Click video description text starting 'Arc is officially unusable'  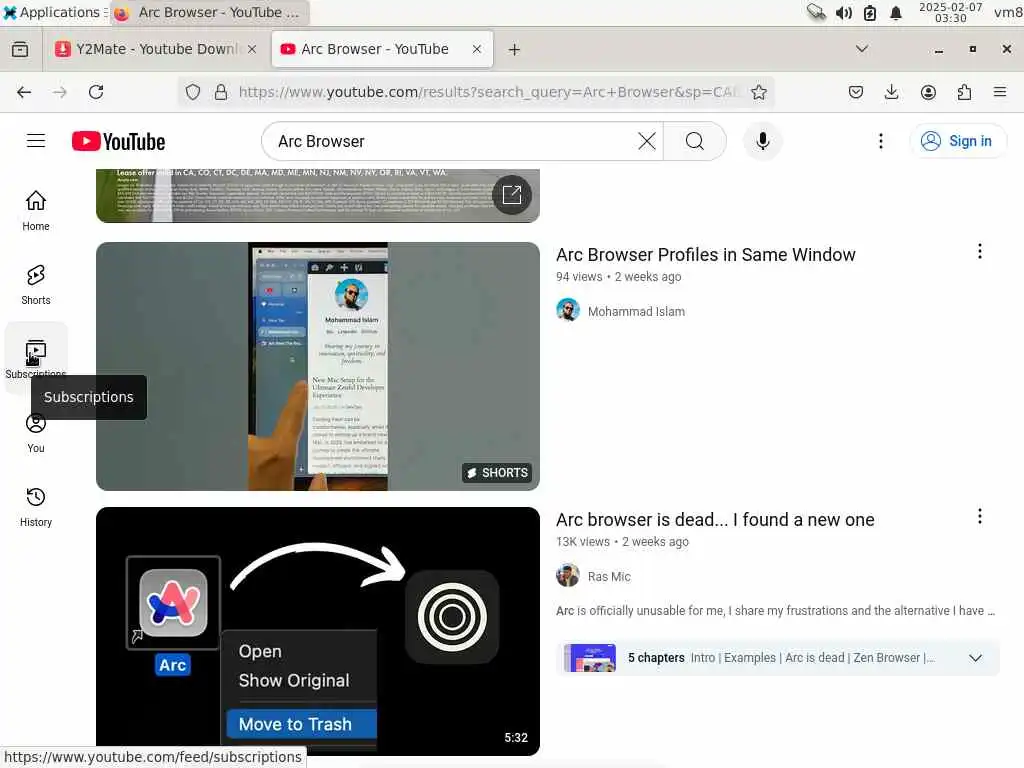(775, 611)
